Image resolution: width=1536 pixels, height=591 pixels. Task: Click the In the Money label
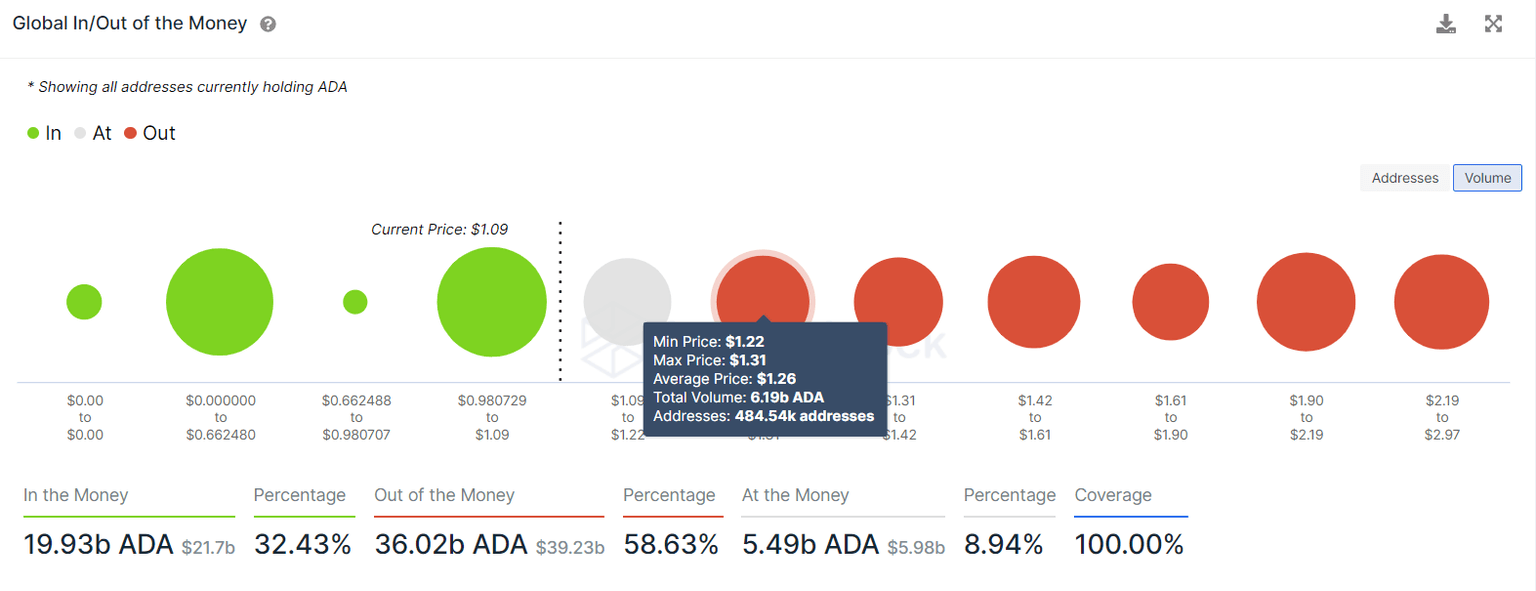(x=76, y=495)
